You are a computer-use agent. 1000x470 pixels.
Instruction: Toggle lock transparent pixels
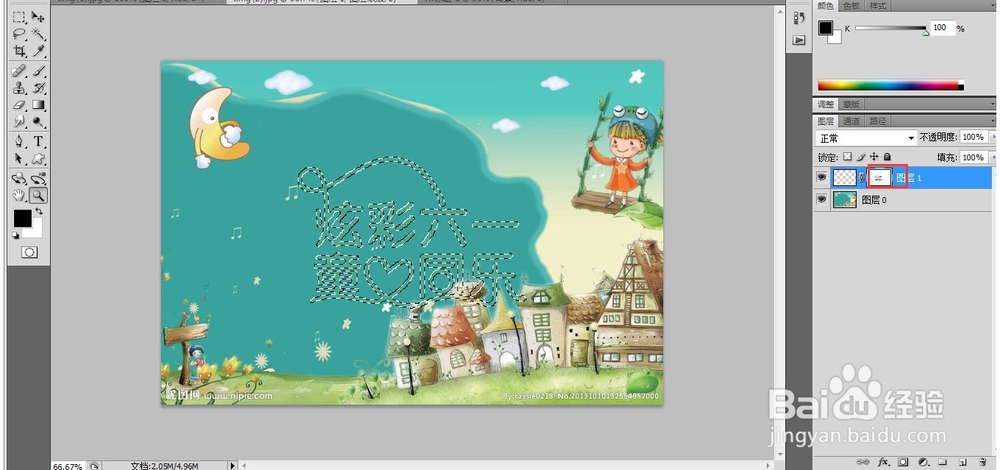tap(848, 156)
